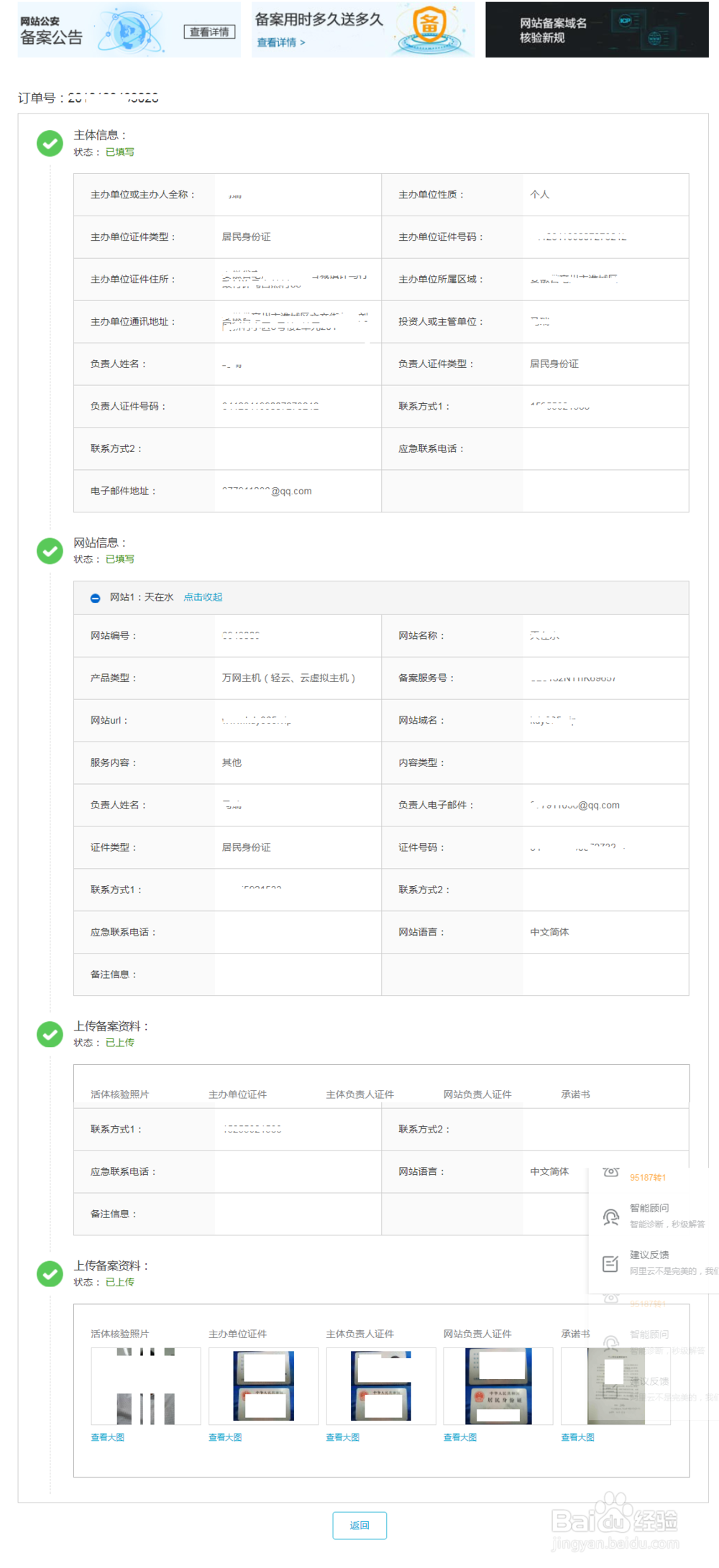Viewport: 719px width, 1568px height.
Task: Click the 95187转1 phone headset icon
Action: [x=610, y=1172]
